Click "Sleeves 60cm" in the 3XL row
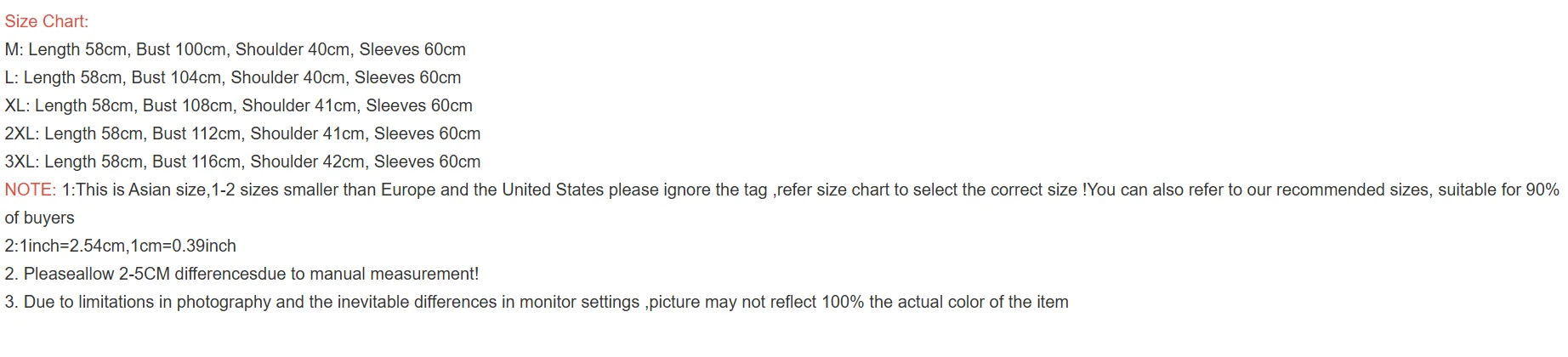The image size is (1568, 357). click(x=427, y=161)
